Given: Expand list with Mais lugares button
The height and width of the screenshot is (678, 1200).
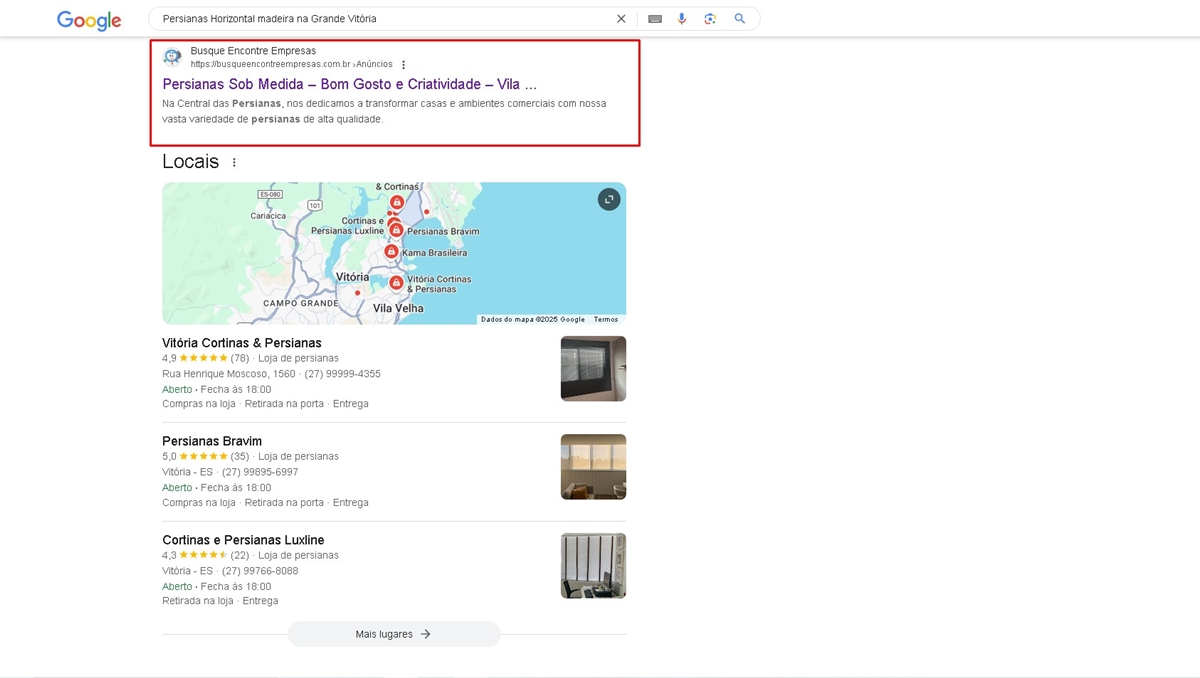Looking at the screenshot, I should 394,634.
